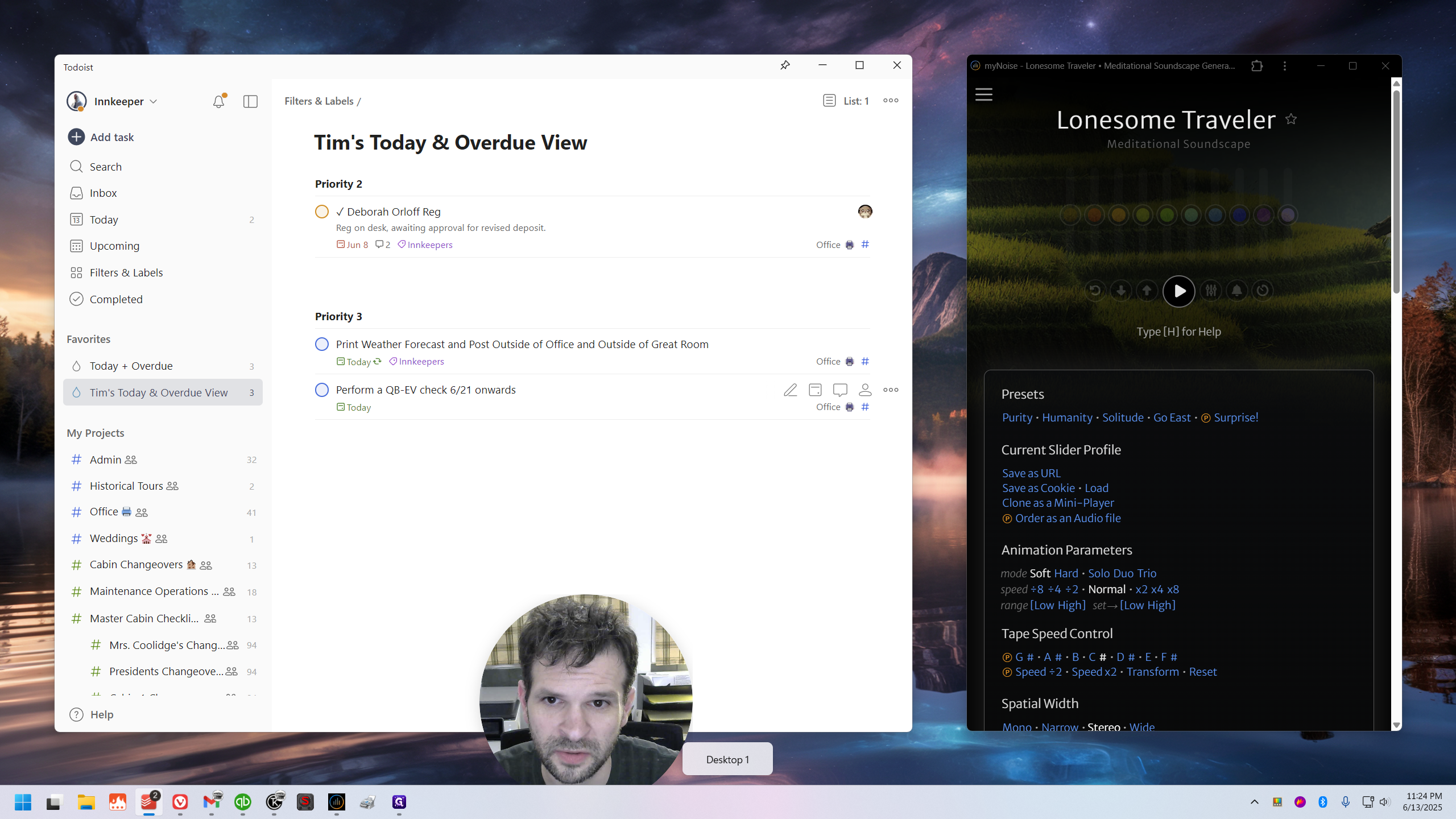Click Clone as a Mini-Player
Screen dimensions: 1456x819
1058,503
